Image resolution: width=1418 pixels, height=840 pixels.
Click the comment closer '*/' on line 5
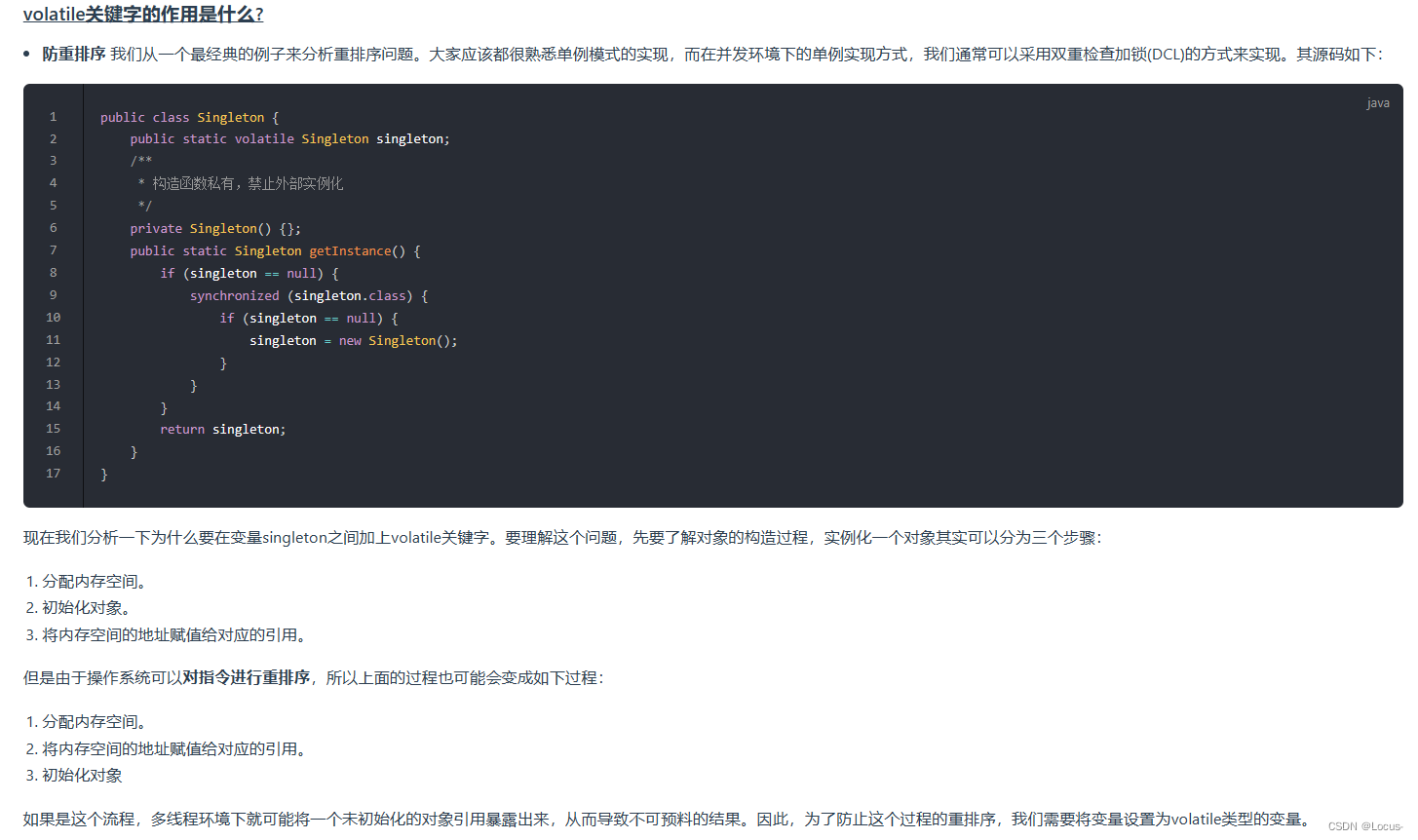click(x=144, y=206)
